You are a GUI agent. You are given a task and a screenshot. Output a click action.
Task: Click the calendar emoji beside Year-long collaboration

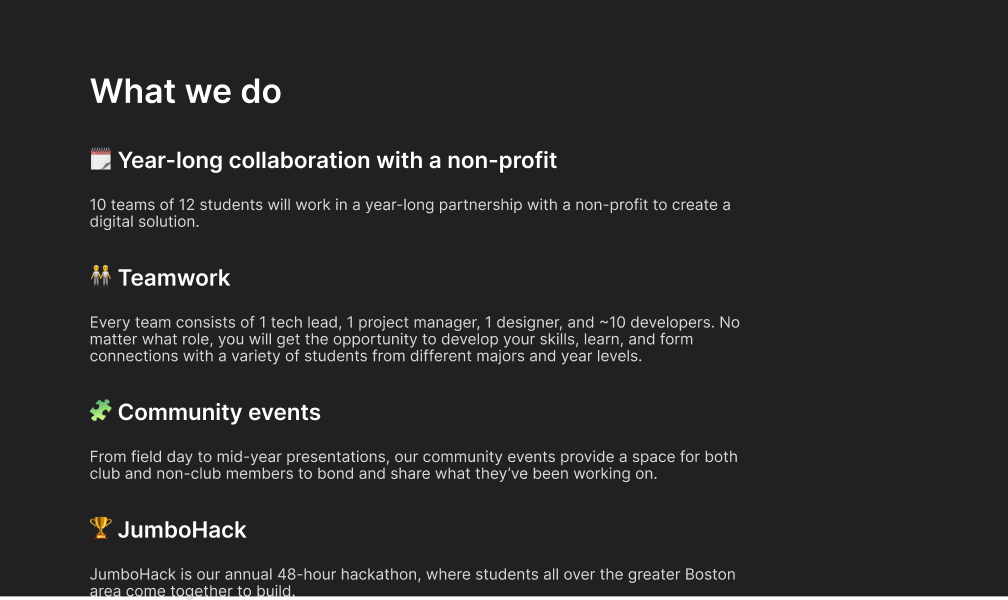(x=101, y=159)
